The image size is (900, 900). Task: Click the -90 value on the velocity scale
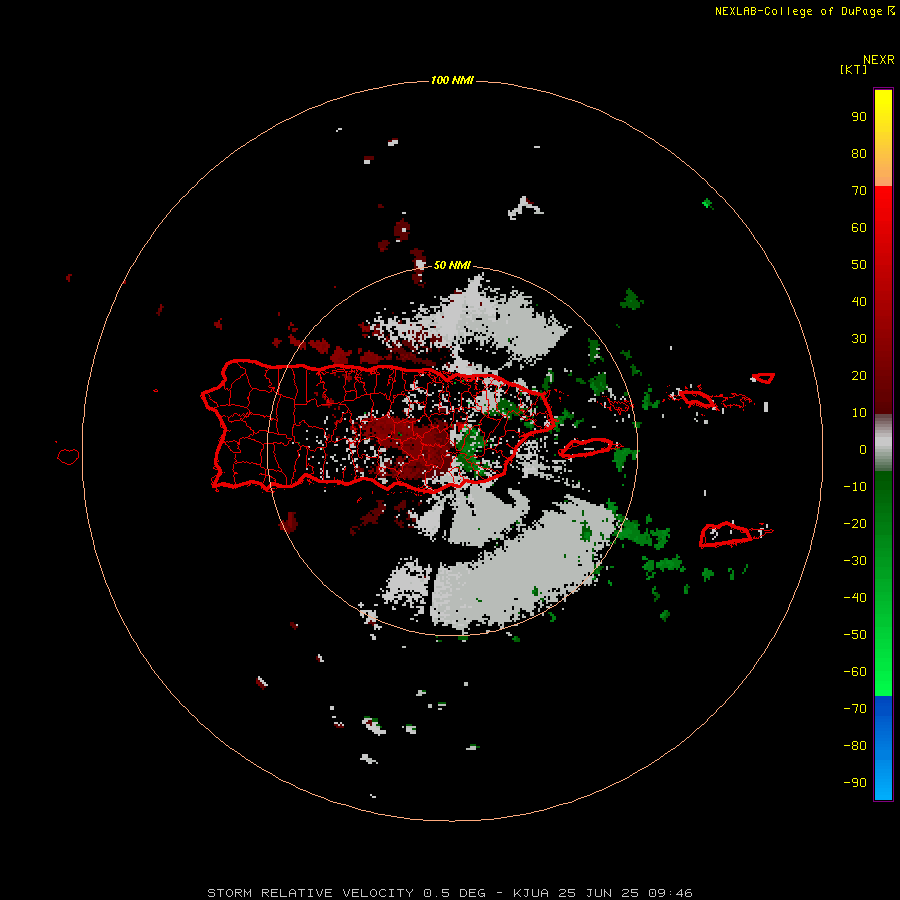click(x=855, y=783)
